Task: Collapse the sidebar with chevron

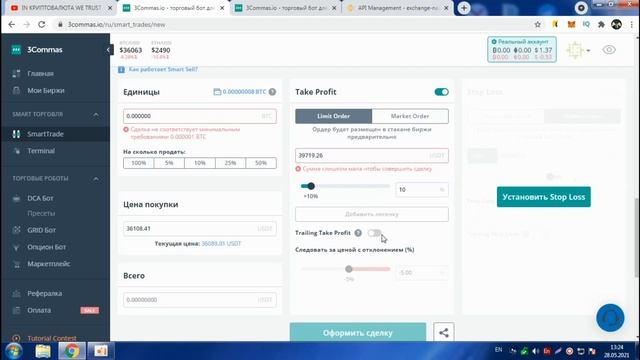Action: click(108, 50)
